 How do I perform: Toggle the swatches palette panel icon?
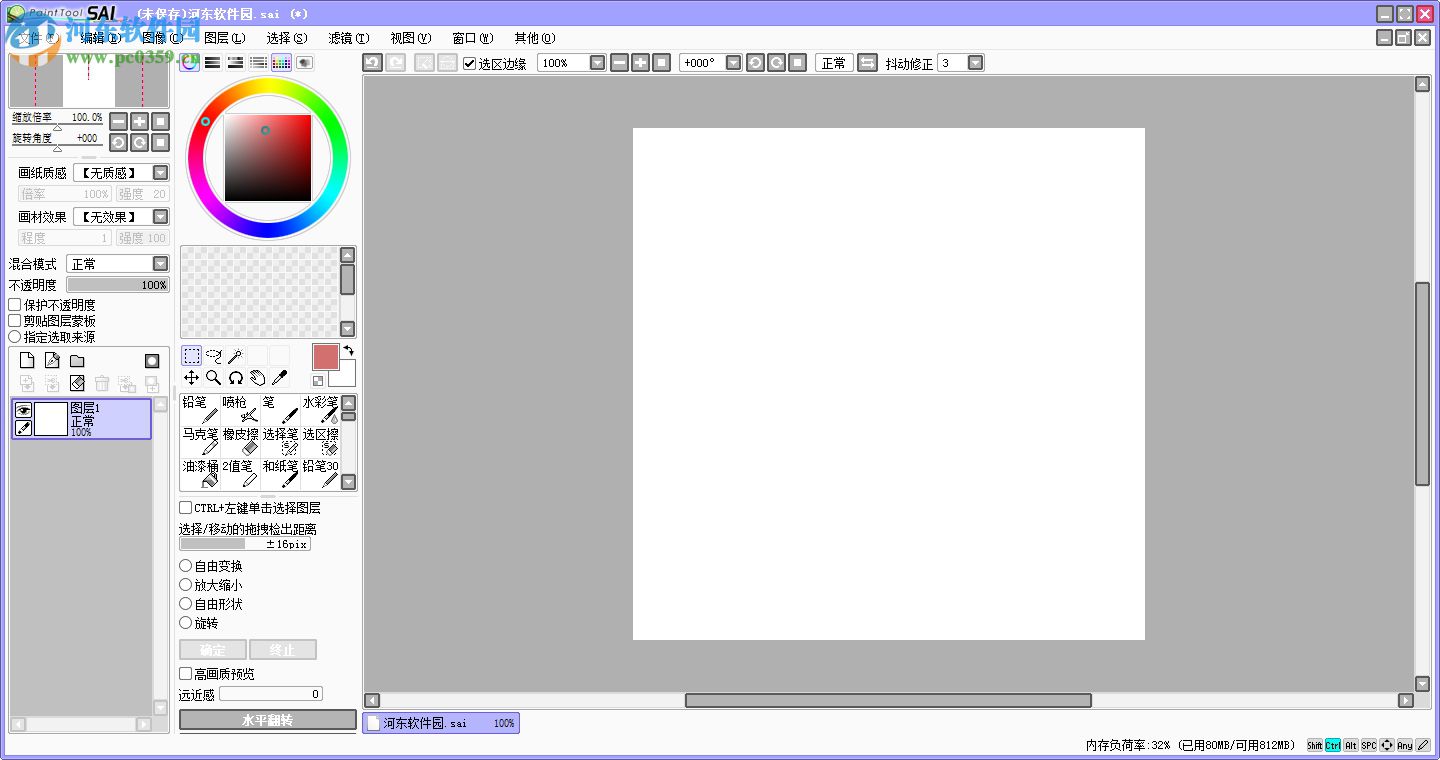coord(281,62)
